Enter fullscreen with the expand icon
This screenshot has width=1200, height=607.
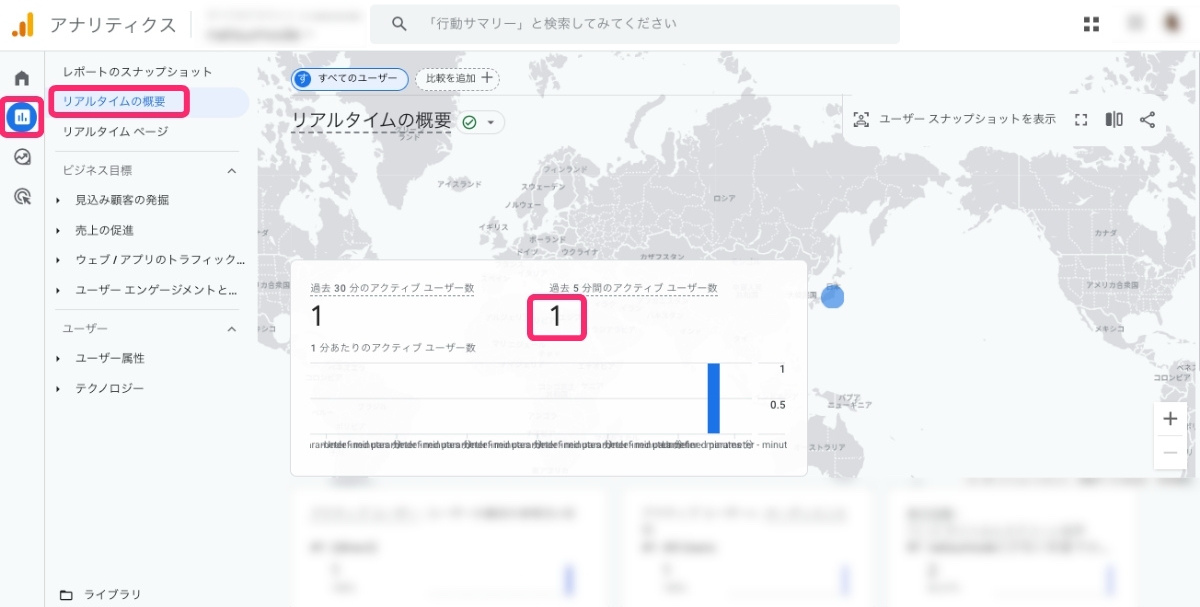1081,119
